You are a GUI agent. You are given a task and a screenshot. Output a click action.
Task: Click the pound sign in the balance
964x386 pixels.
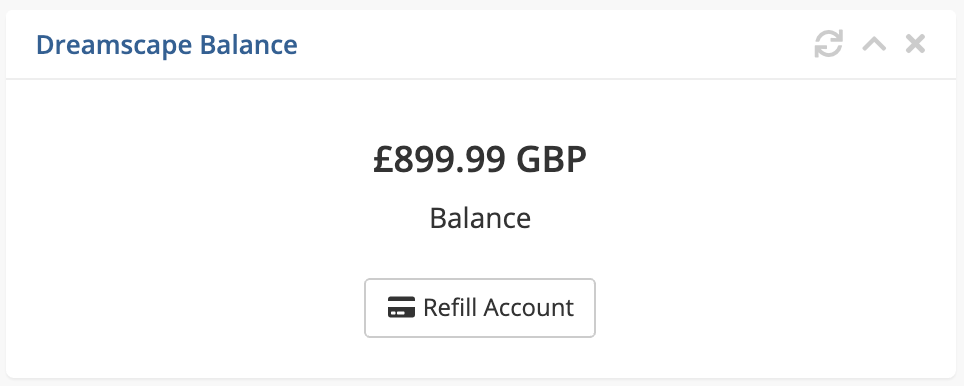coord(382,159)
